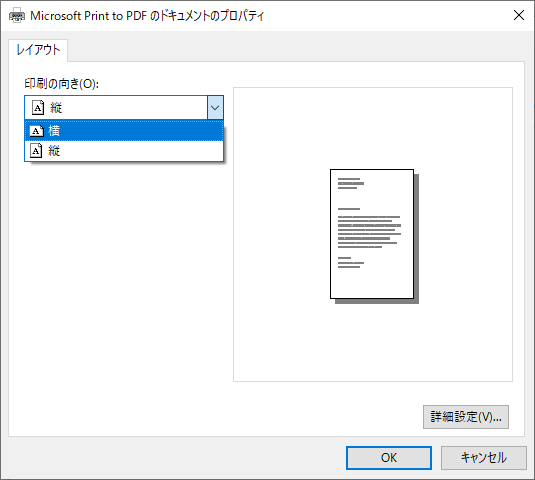Click blank area below the orientation list
The height and width of the screenshot is (480, 535).
pos(123,273)
